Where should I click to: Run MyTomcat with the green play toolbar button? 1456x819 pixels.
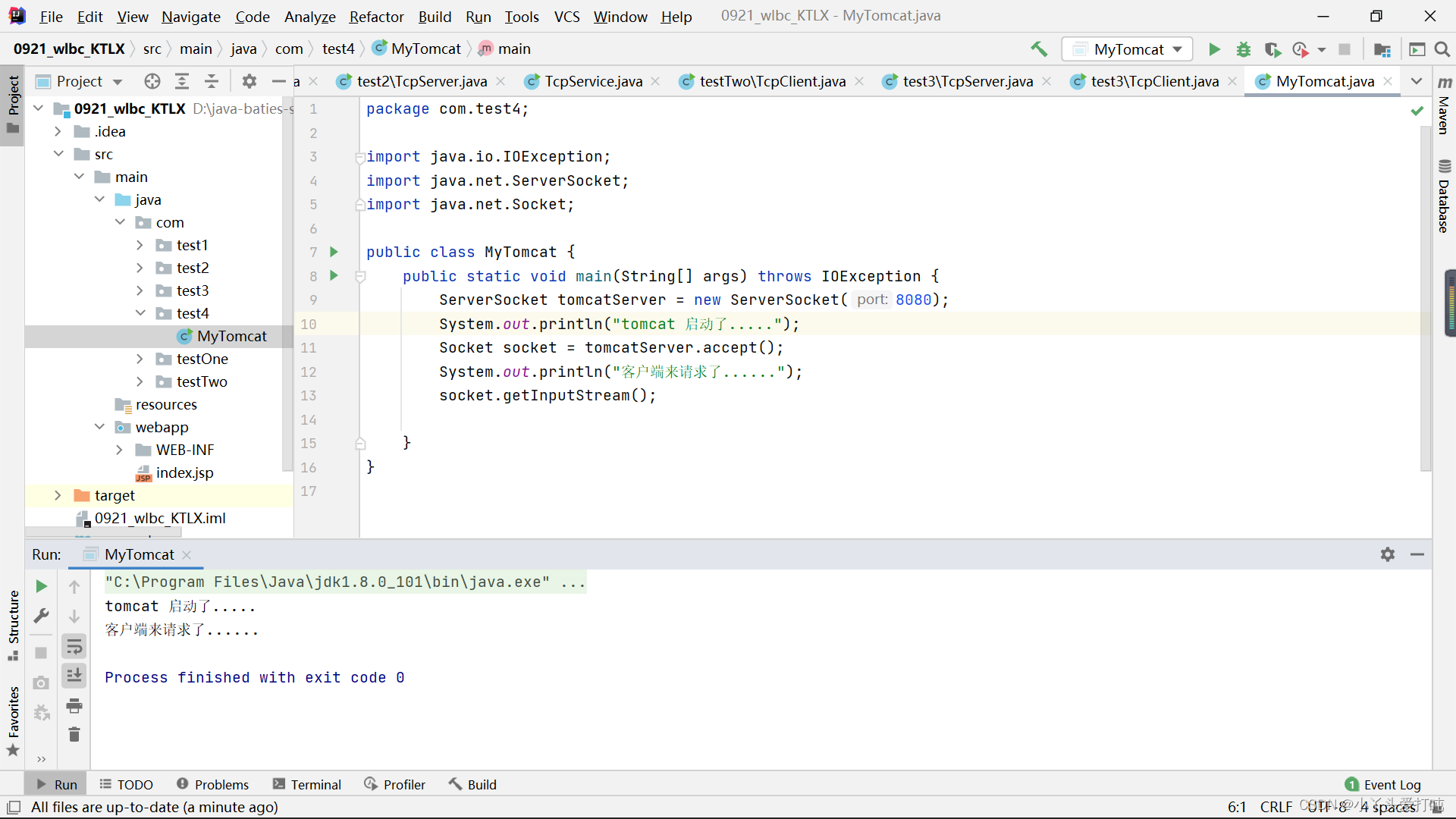tap(1214, 49)
